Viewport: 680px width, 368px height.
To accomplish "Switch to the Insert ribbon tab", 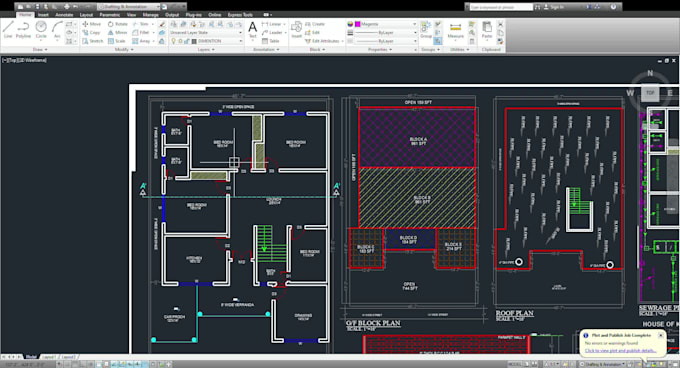I will 43,15.
